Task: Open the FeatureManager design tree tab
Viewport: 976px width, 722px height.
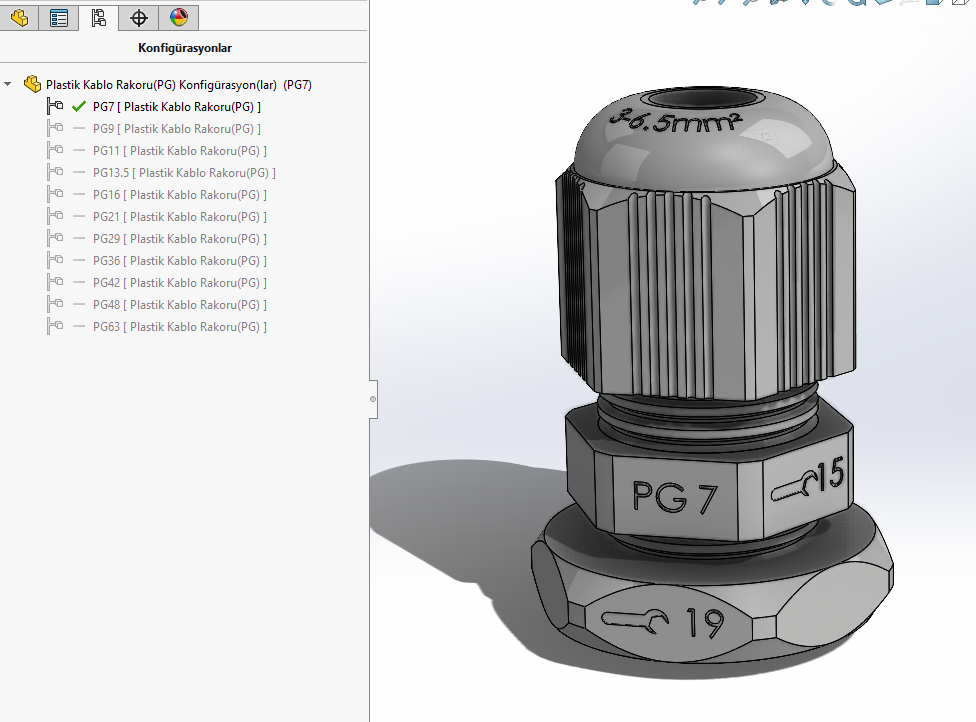Action: (x=19, y=17)
